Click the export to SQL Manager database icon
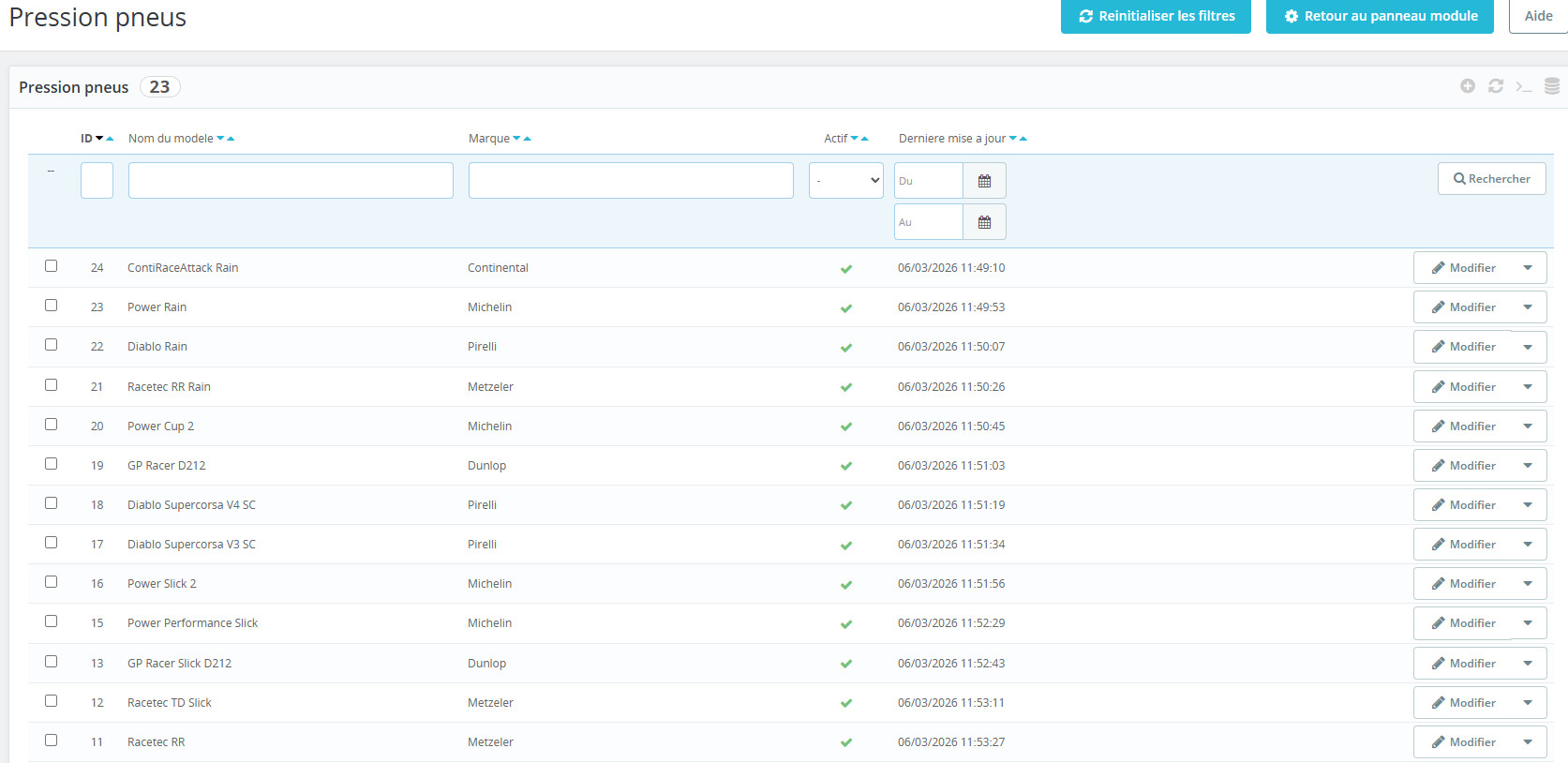The image size is (1568, 763). 1552,86
